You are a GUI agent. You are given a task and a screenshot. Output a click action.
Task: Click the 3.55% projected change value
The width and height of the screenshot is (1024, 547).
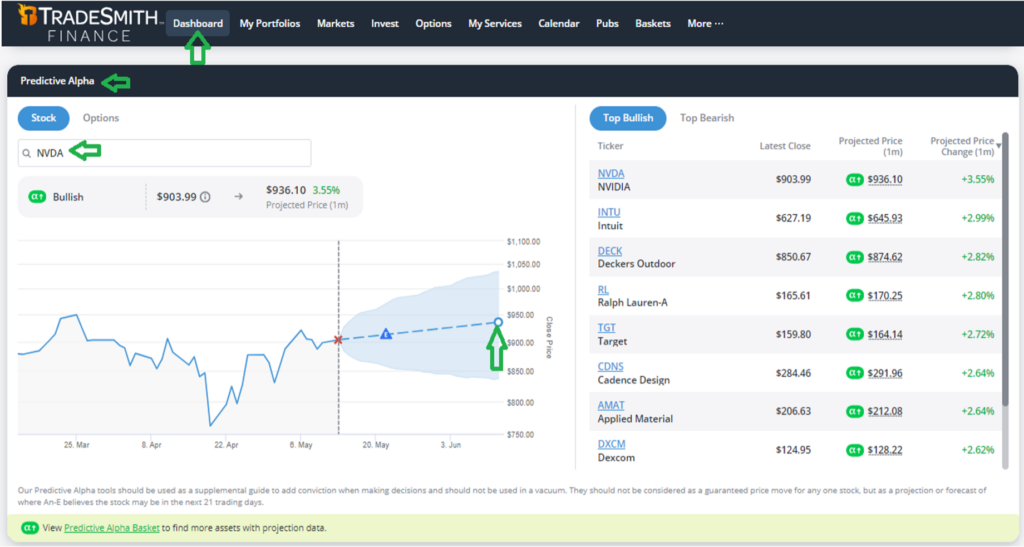tap(326, 190)
